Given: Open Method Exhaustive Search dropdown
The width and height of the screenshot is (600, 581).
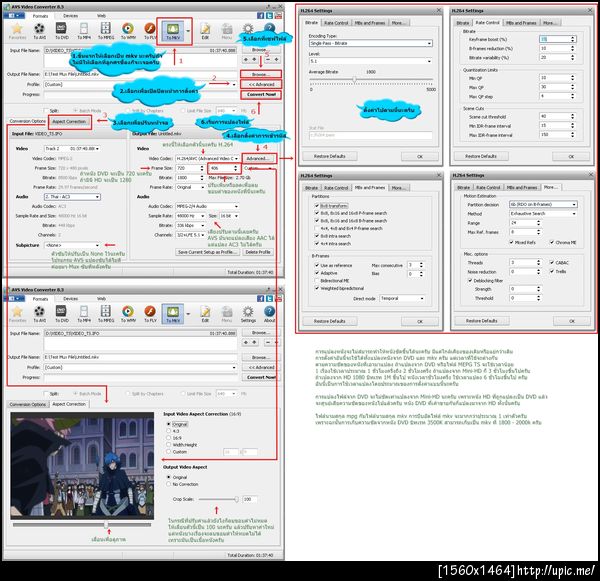Looking at the screenshot, I should 543,214.
